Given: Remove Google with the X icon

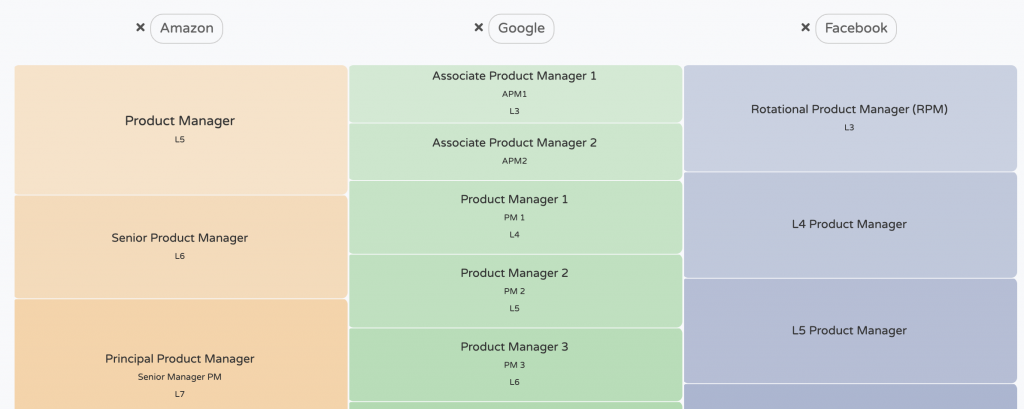Looking at the screenshot, I should pos(479,28).
